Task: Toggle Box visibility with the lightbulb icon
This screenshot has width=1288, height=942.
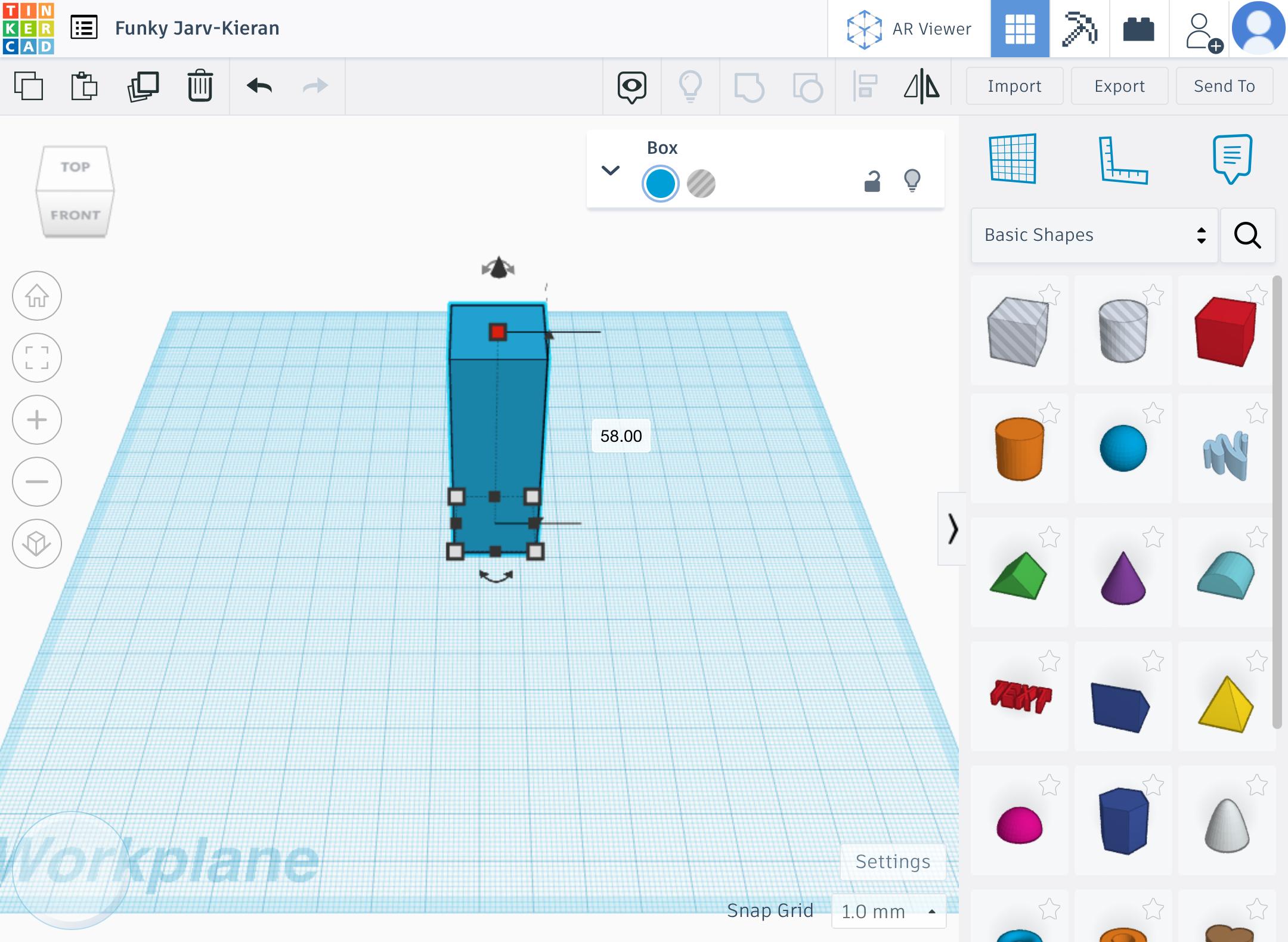Action: 912,180
